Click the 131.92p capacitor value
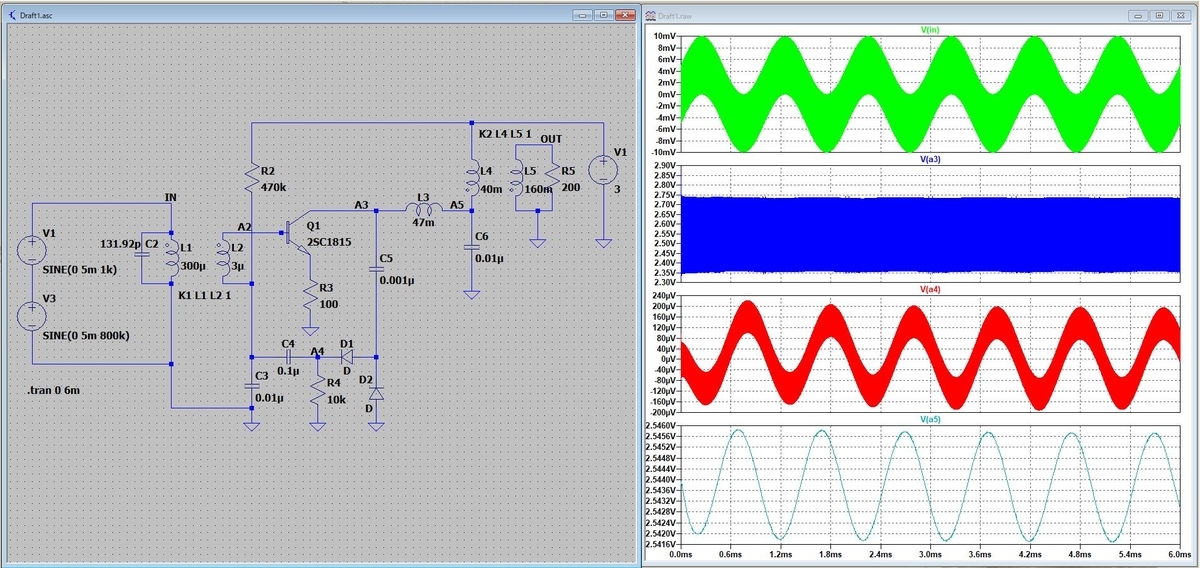 pyautogui.click(x=120, y=243)
